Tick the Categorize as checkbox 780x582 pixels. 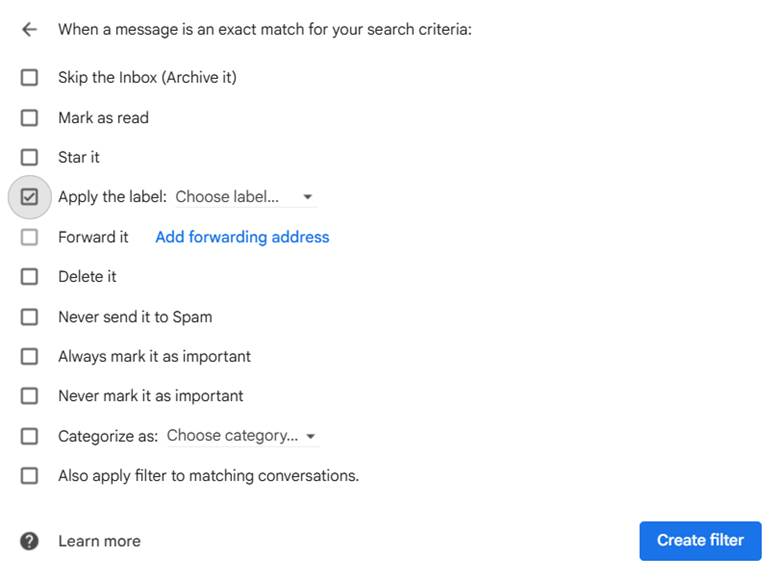pyautogui.click(x=29, y=436)
